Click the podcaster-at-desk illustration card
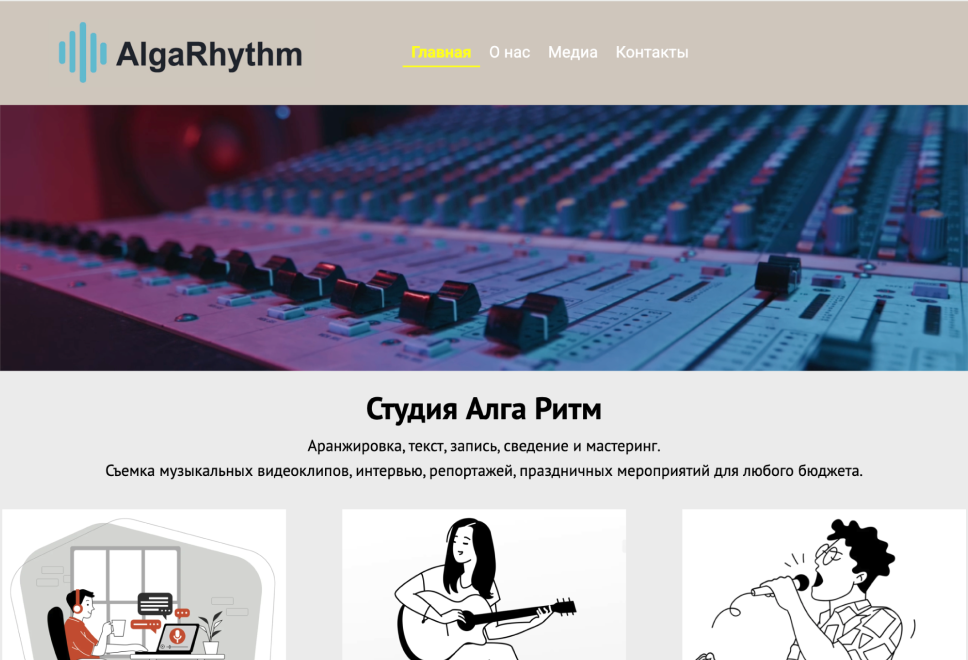Viewport: 968px width, 660px height. pyautogui.click(x=145, y=585)
